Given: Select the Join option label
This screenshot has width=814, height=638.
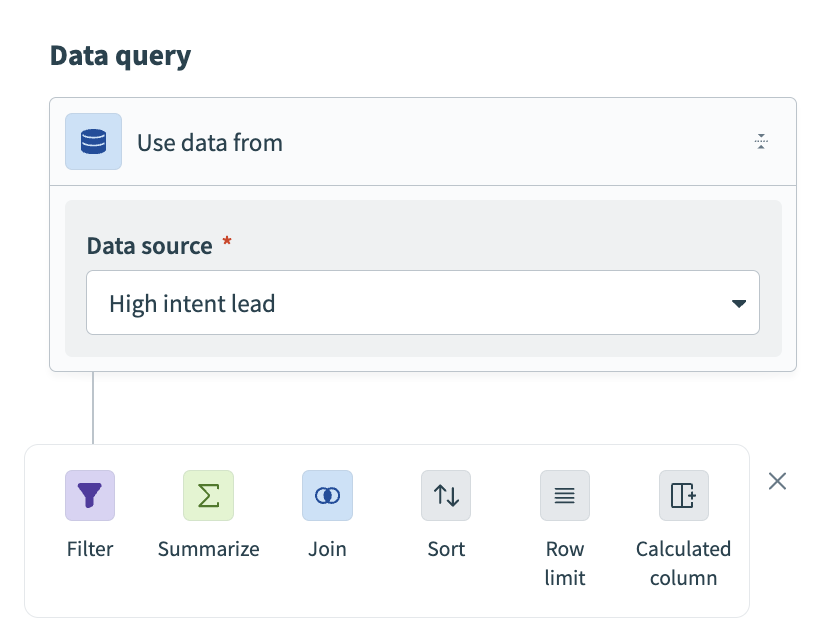Looking at the screenshot, I should [x=327, y=548].
